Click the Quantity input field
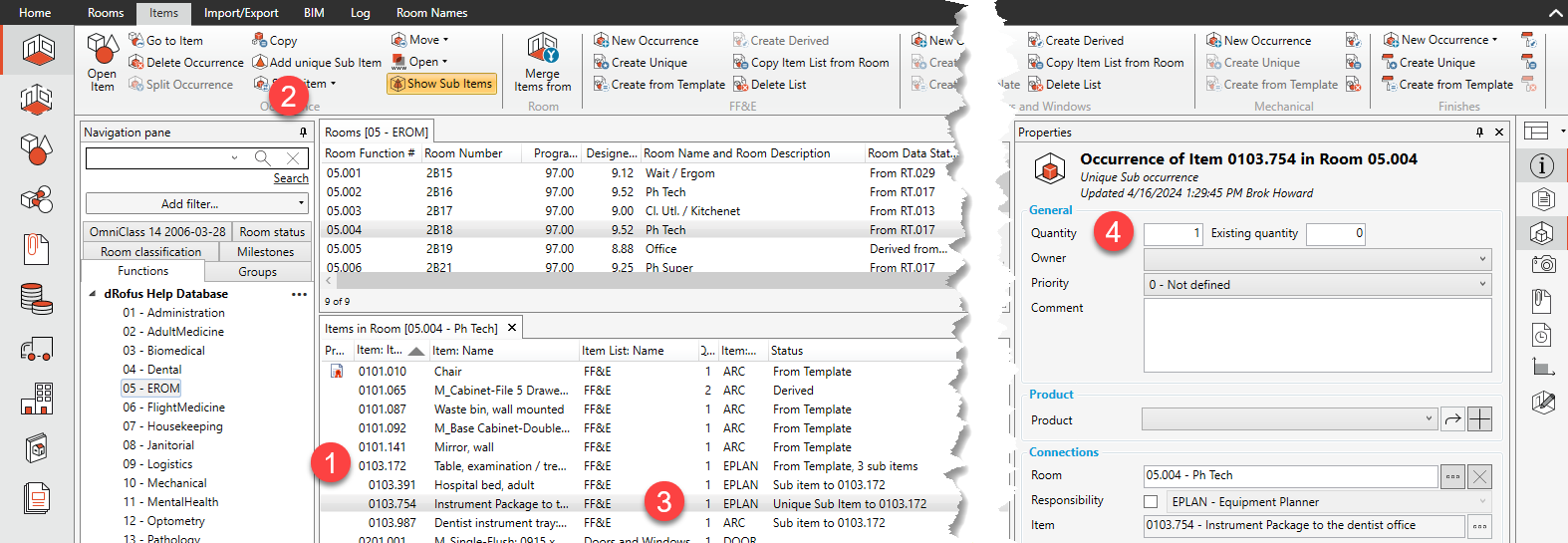The width and height of the screenshot is (1568, 543). (1173, 233)
